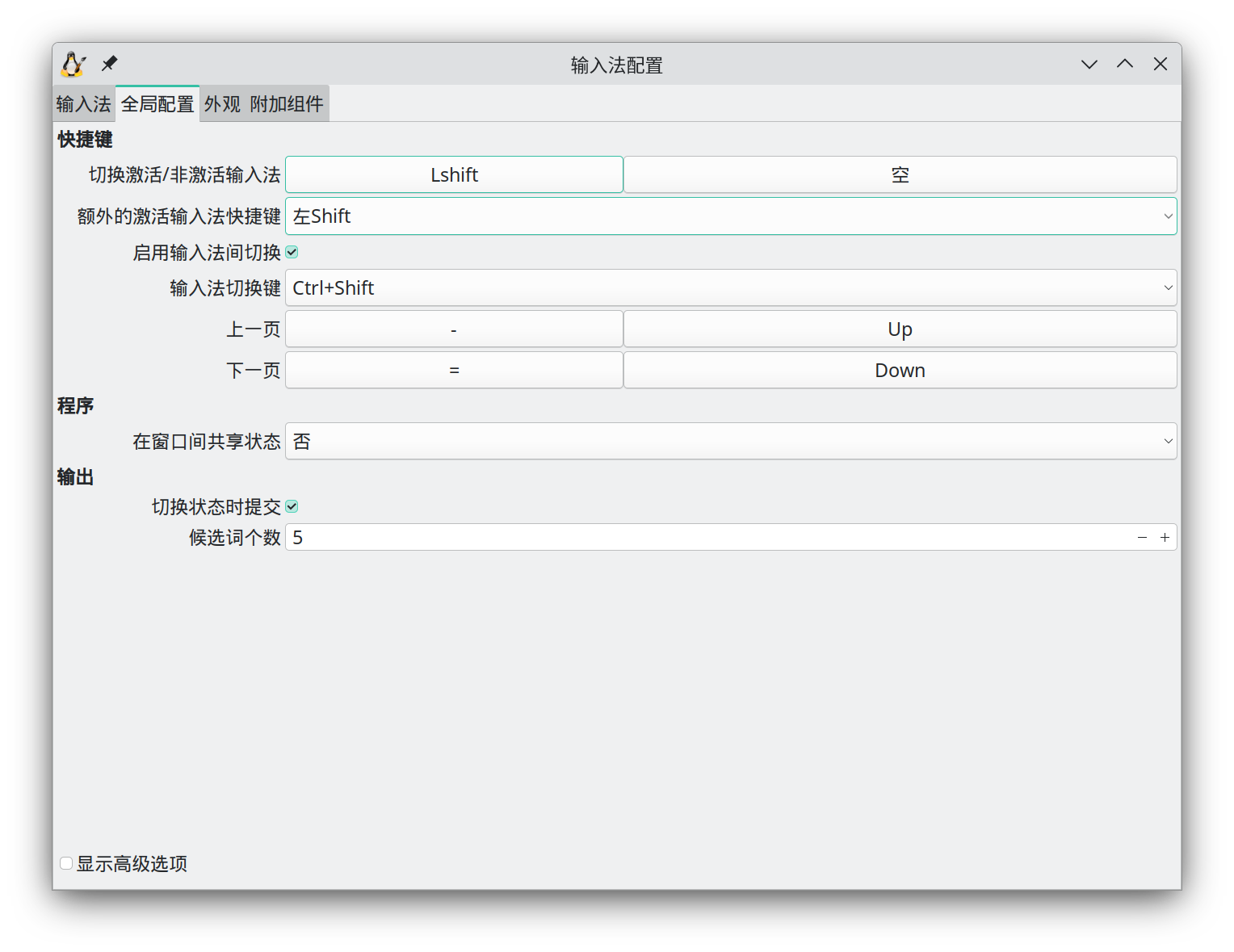Expand 输入法切换键 Ctrl+Shift dropdown
Screen dimensions: 1234x952
(730, 288)
